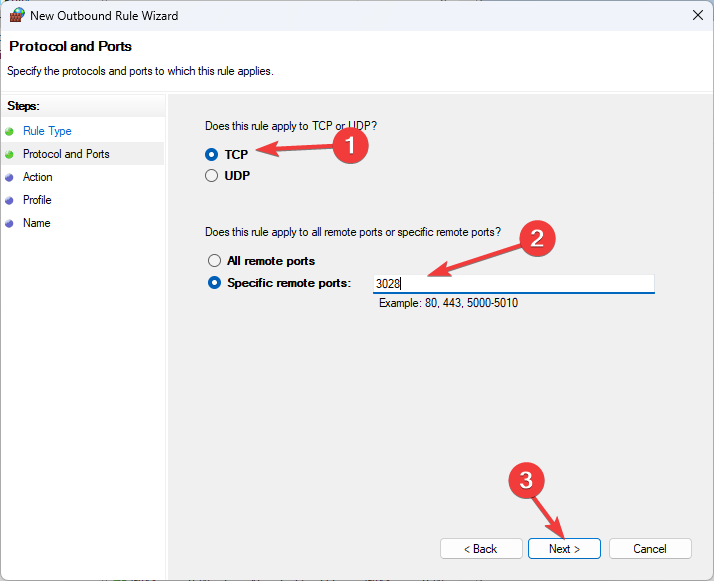Image resolution: width=714 pixels, height=581 pixels.
Task: Close the New Outbound Rule Wizard window
Action: click(x=696, y=16)
